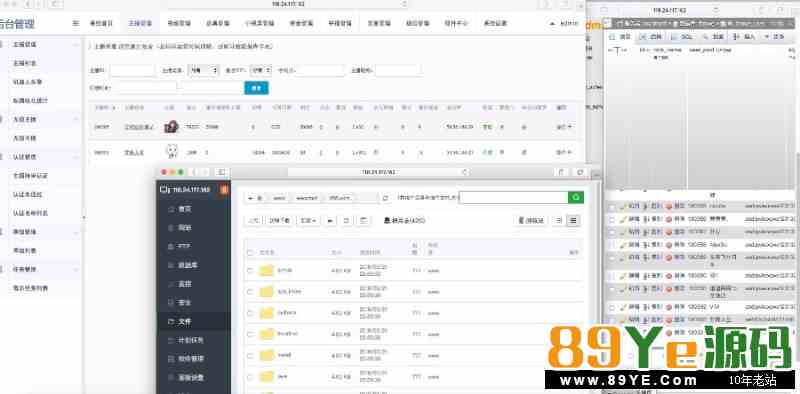Open second select box in 后台管理 filters
This screenshot has width=800, height=394.
pyautogui.click(x=260, y=70)
